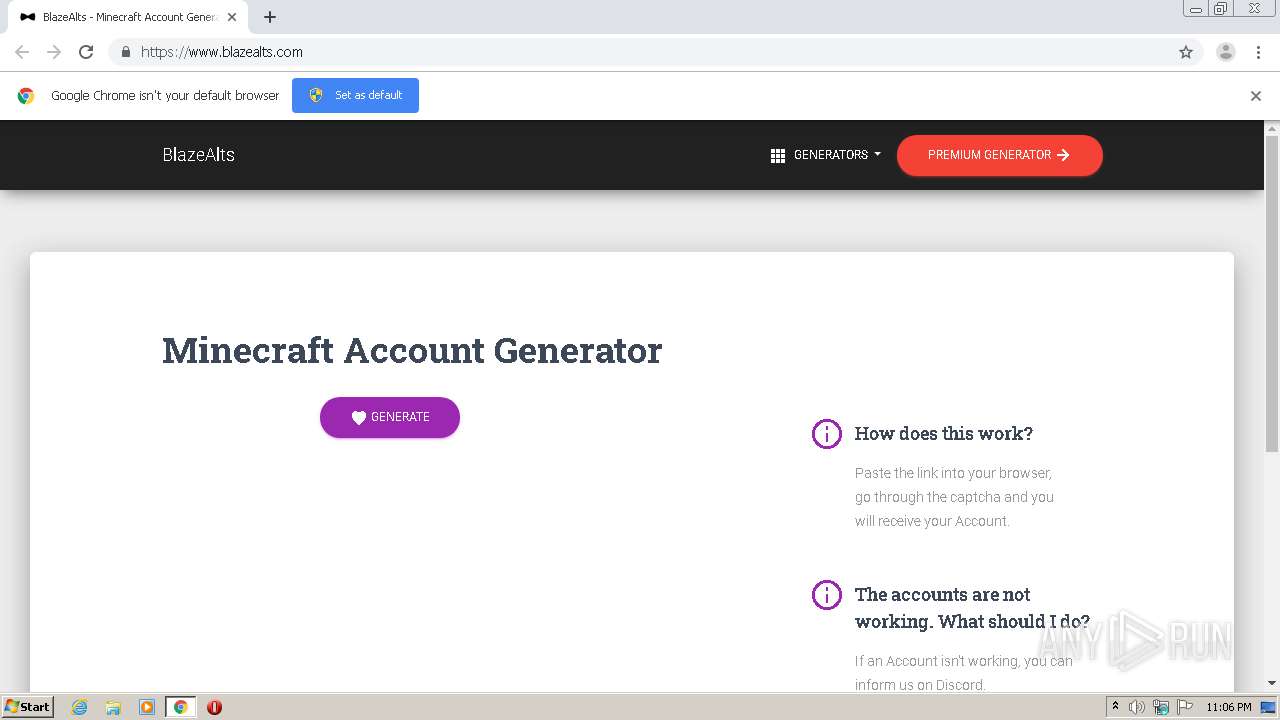Show hidden system tray icons
This screenshot has height=720, width=1280.
click(1115, 707)
